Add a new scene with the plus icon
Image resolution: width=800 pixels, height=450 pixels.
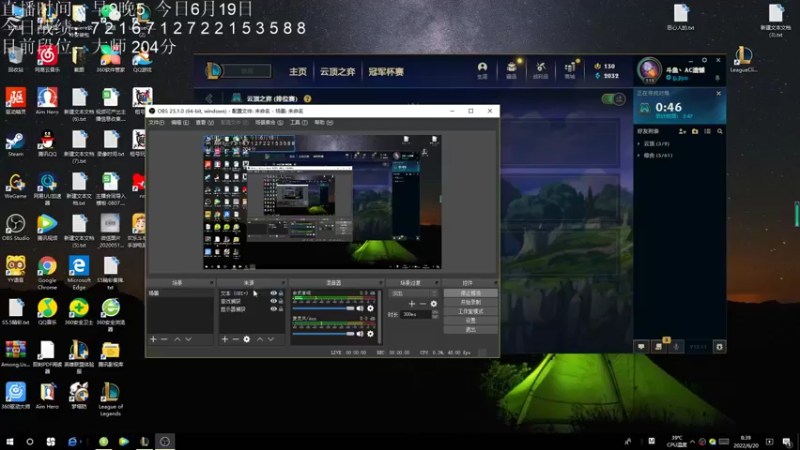[x=153, y=339]
